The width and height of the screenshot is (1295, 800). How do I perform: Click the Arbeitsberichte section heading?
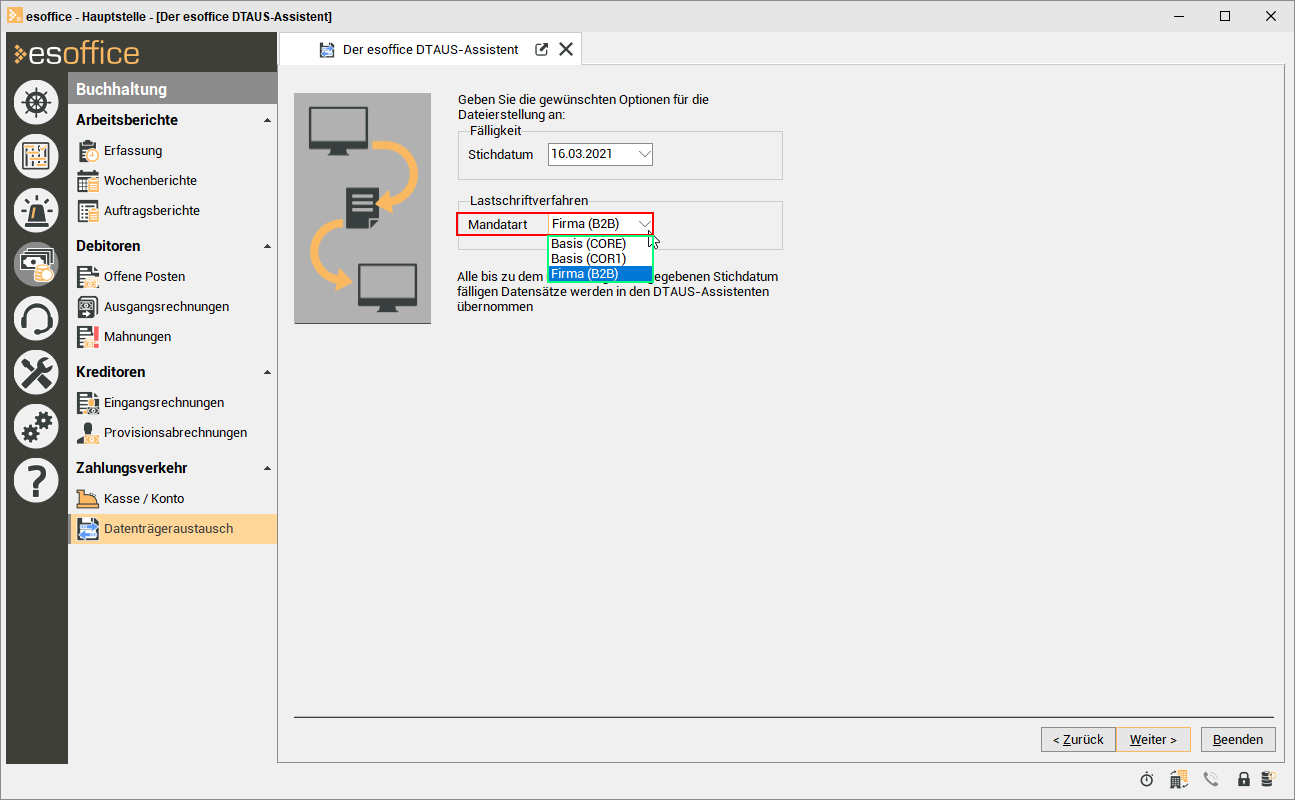point(127,120)
